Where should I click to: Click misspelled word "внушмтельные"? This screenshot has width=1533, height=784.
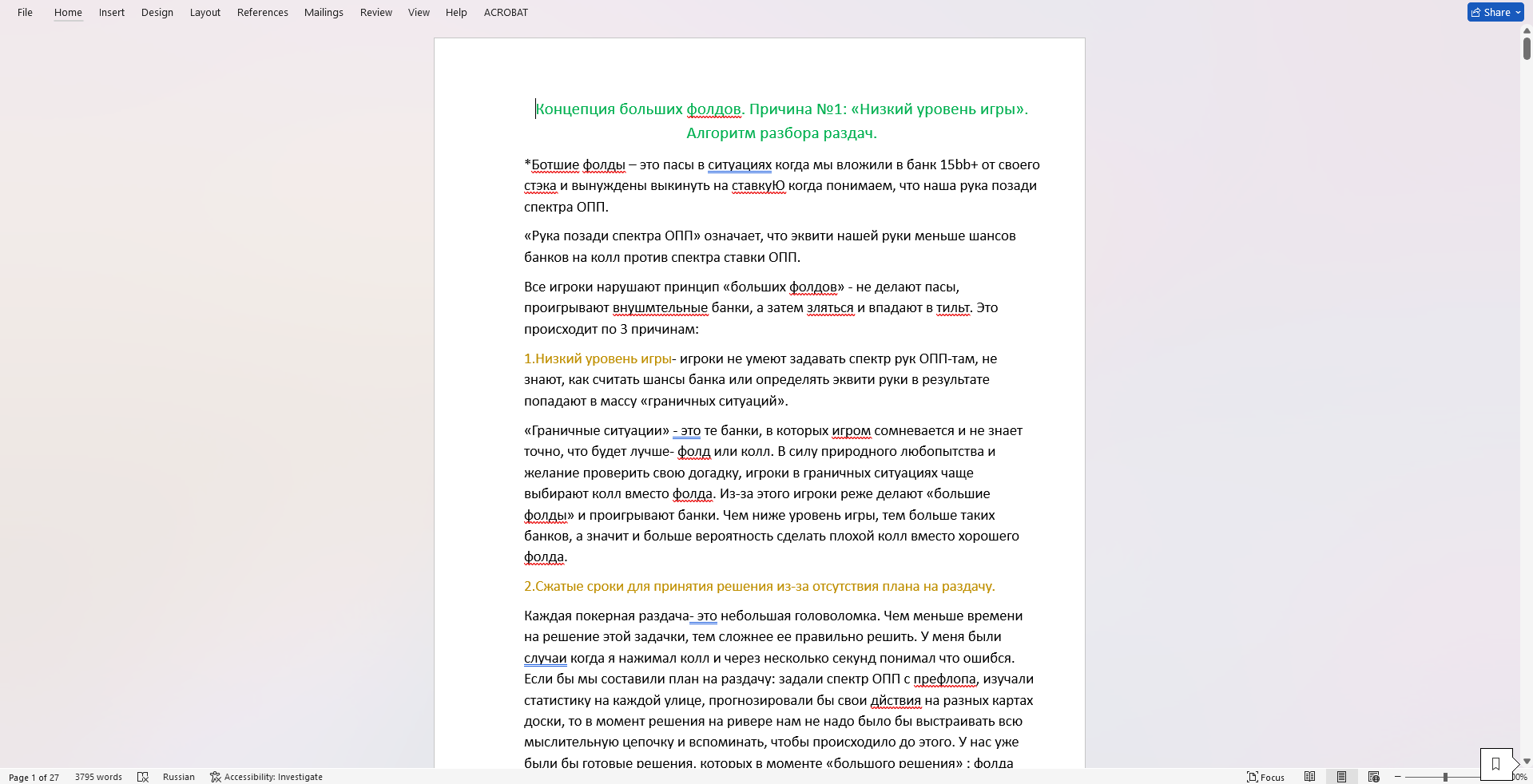(660, 308)
